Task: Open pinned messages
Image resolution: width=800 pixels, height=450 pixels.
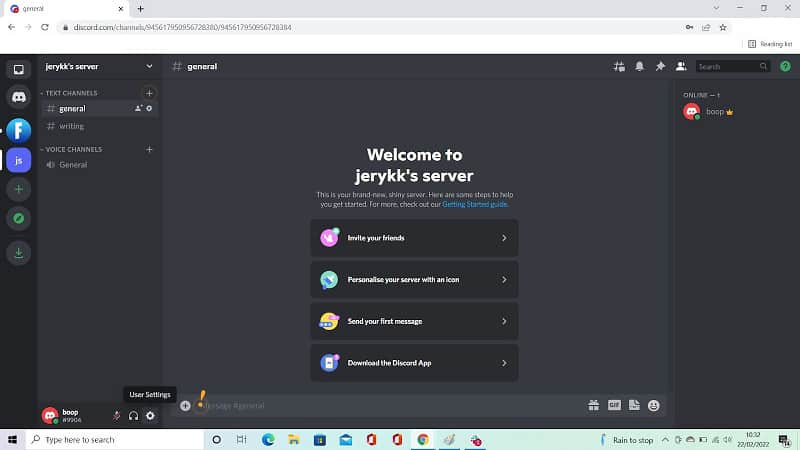Action: click(660, 66)
